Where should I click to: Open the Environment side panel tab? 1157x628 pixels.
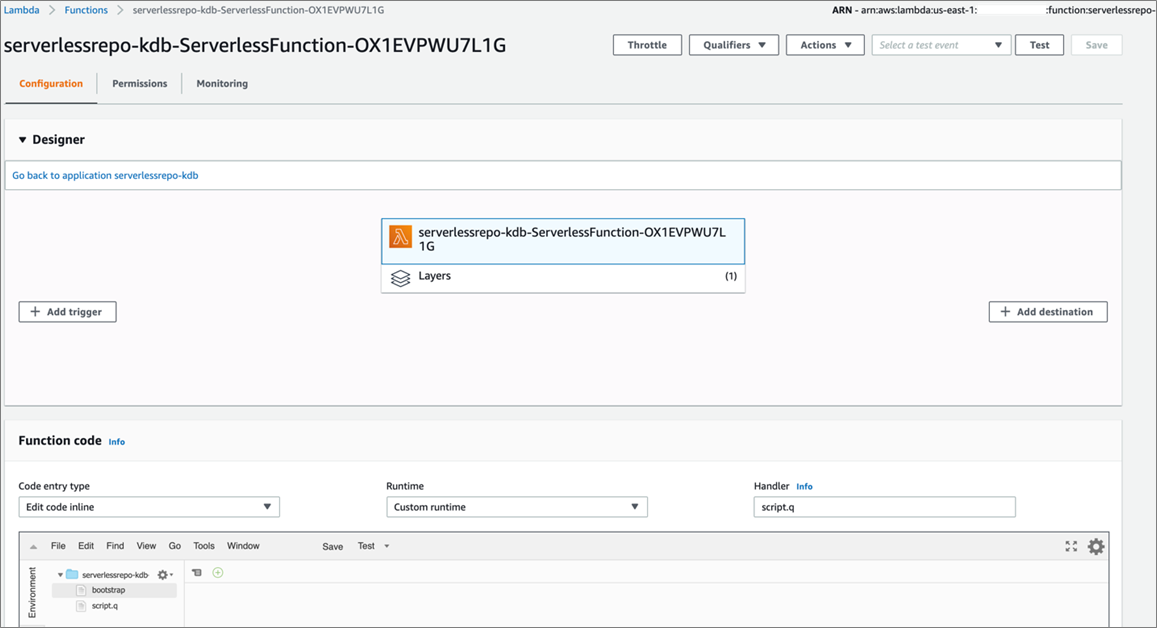(32, 592)
